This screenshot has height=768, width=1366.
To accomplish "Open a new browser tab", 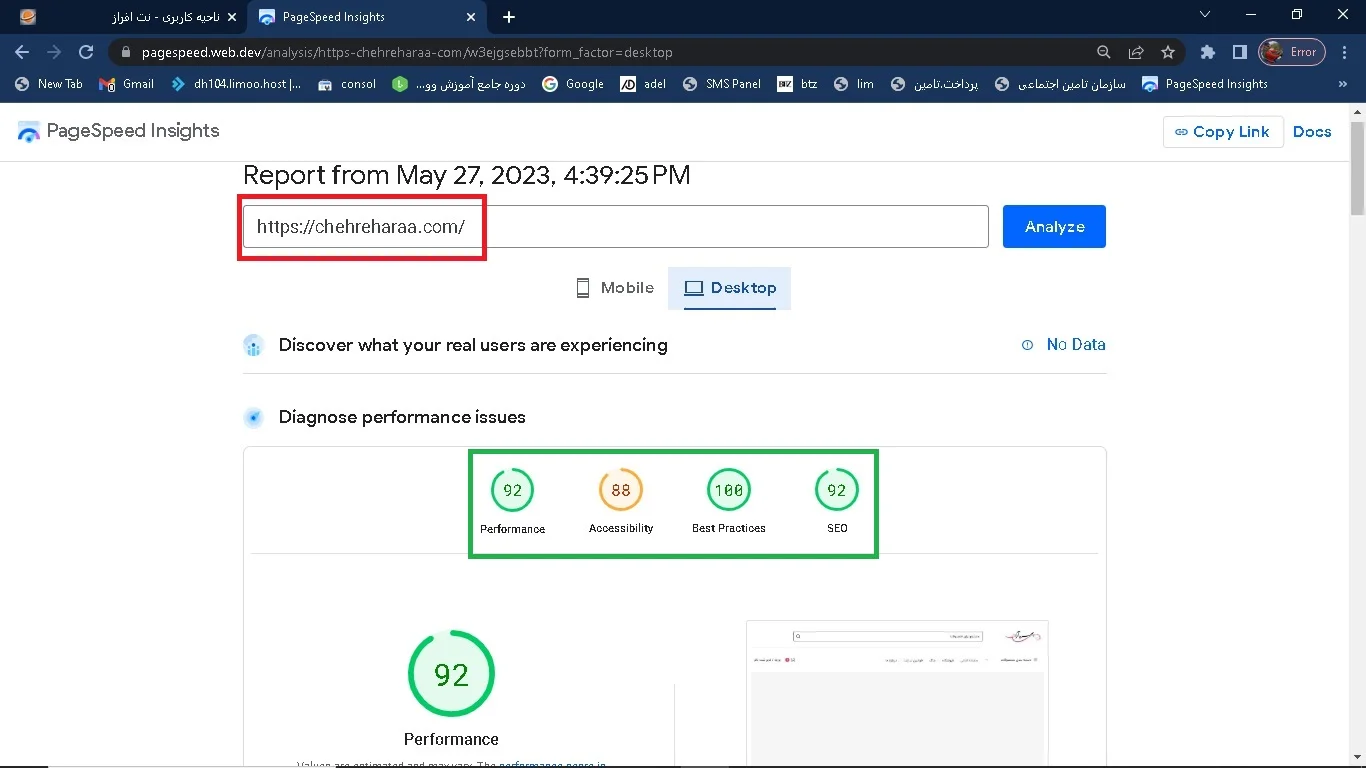I will point(509,17).
